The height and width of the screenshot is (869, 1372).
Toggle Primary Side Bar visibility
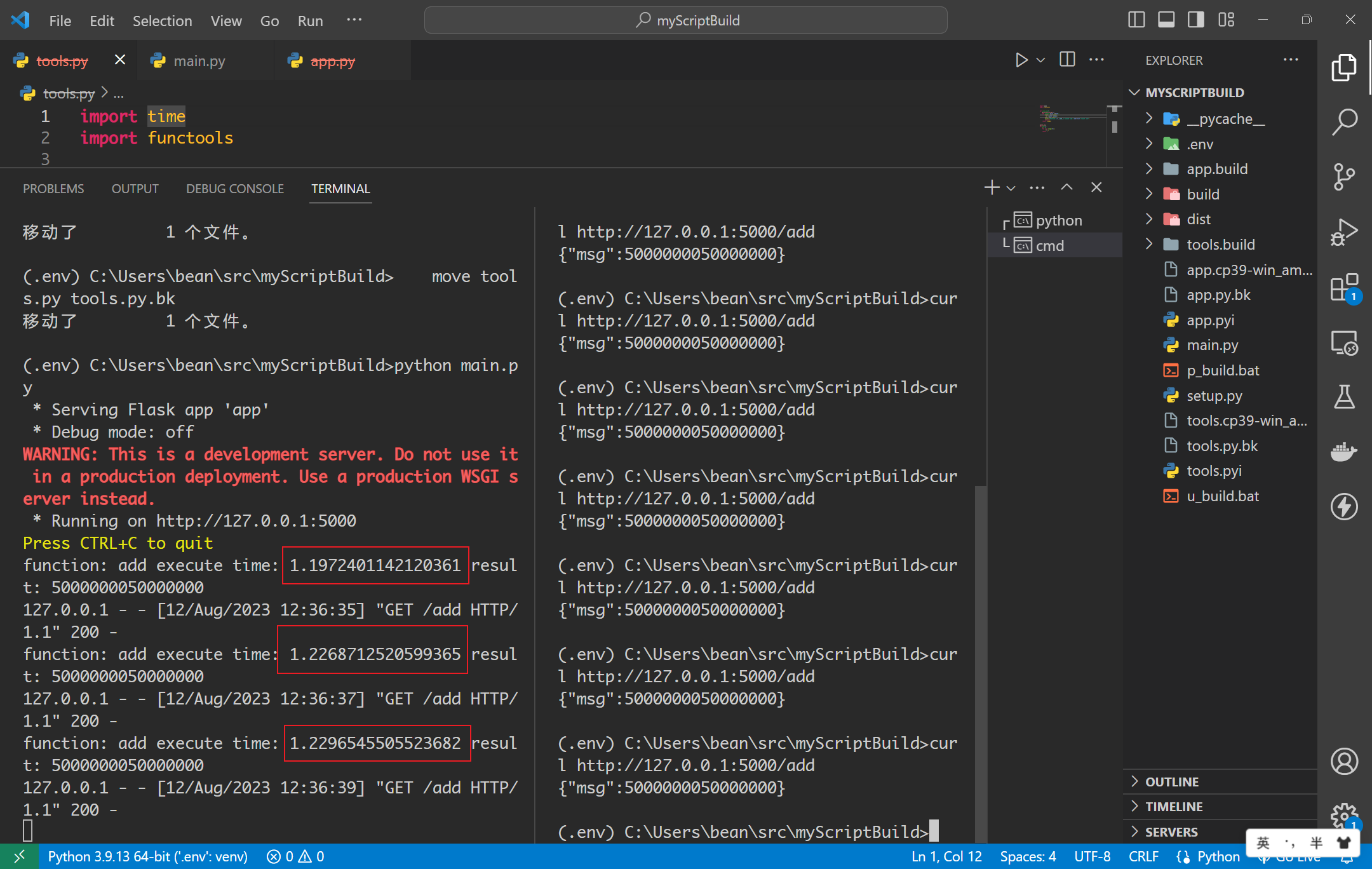pos(1136,20)
